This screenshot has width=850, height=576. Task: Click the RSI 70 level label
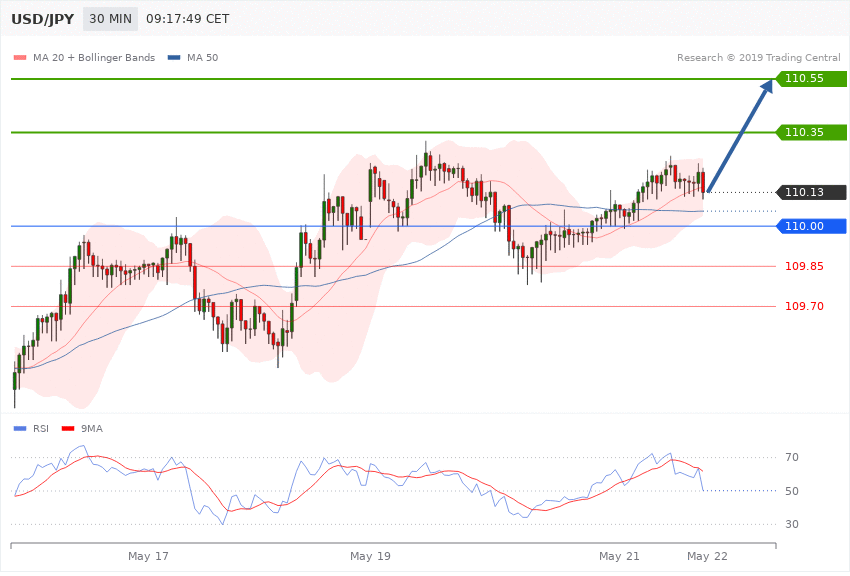point(791,457)
